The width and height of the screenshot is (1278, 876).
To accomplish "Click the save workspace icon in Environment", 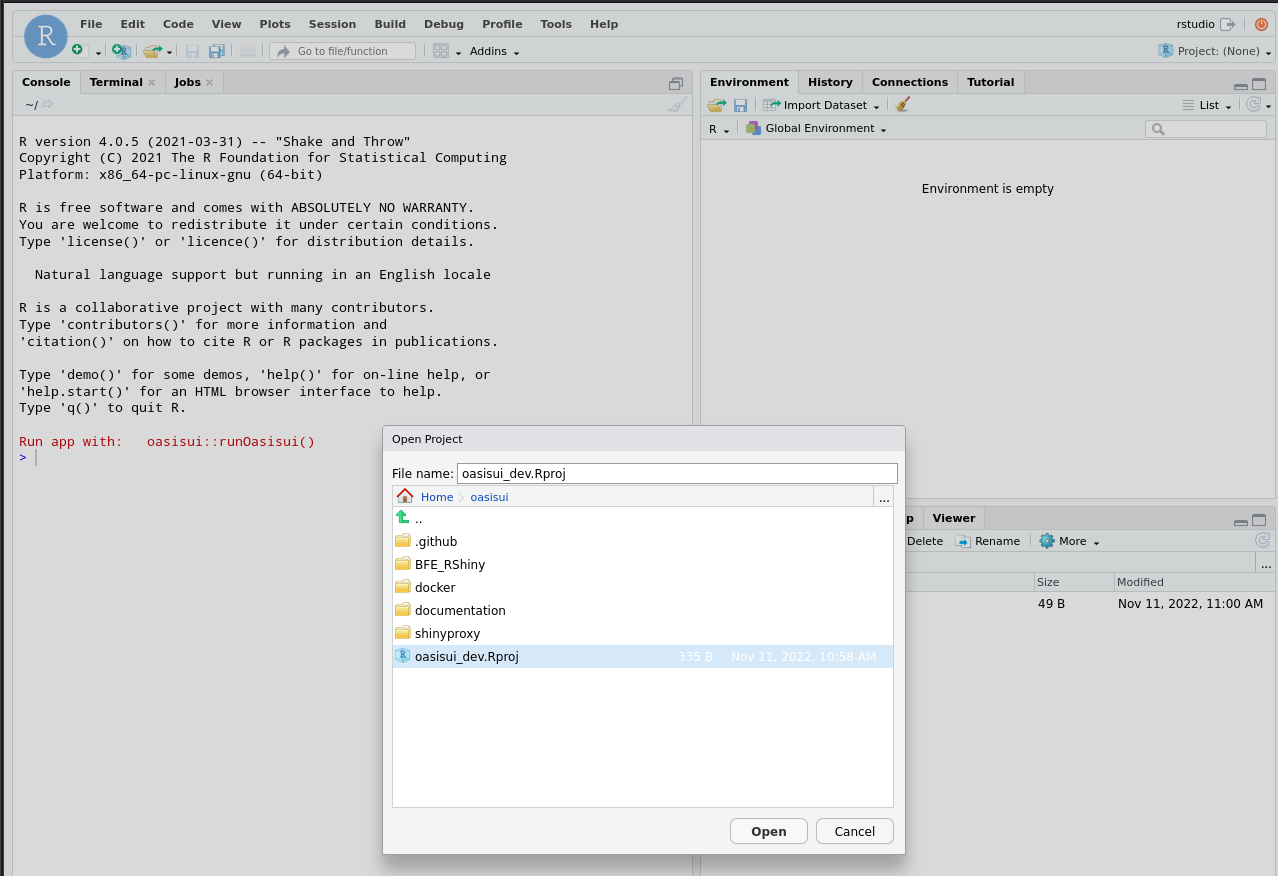I will [x=740, y=105].
